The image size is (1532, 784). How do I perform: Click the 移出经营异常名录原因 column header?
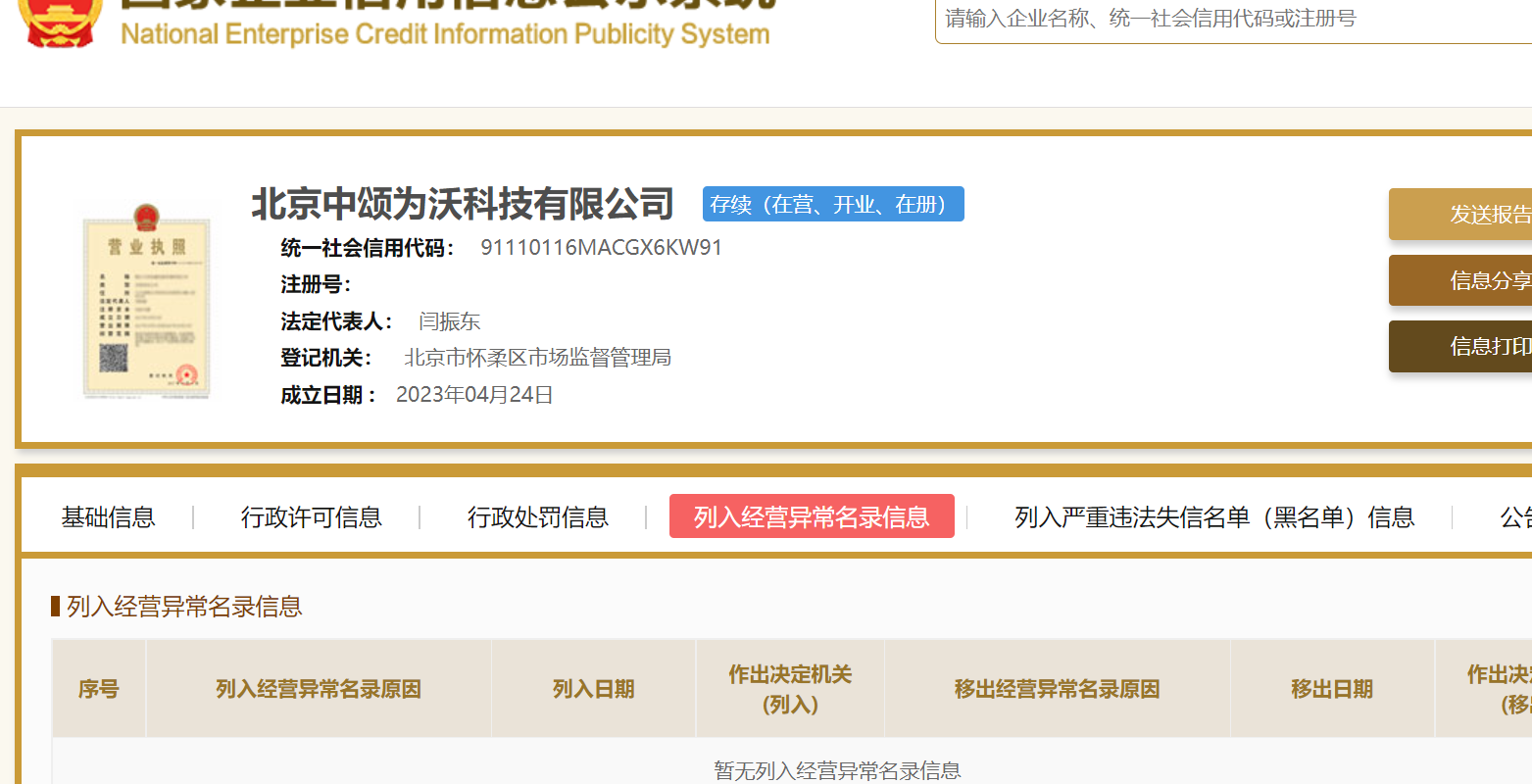click(1058, 689)
